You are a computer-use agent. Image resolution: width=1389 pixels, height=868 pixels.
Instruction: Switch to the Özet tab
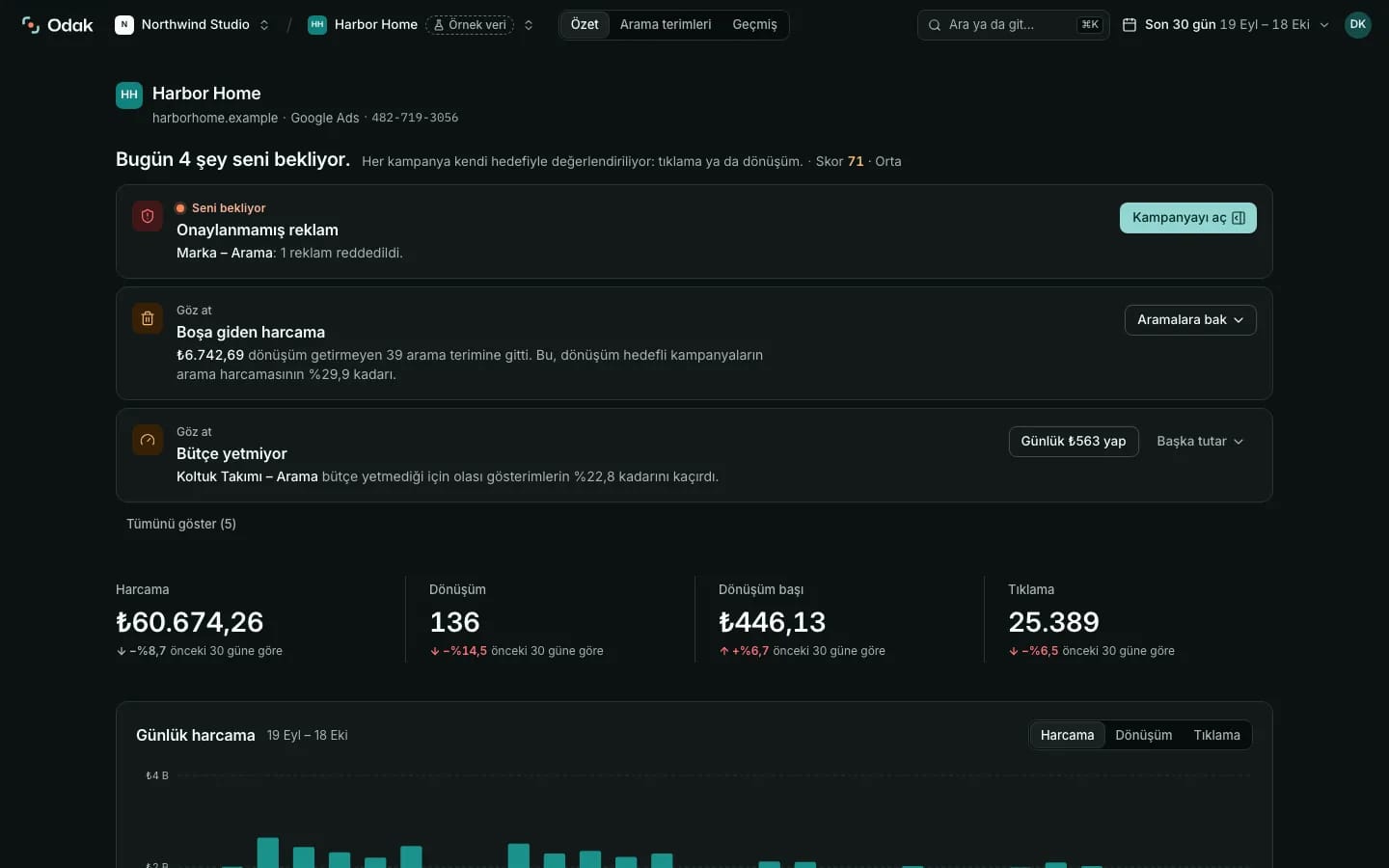click(585, 25)
